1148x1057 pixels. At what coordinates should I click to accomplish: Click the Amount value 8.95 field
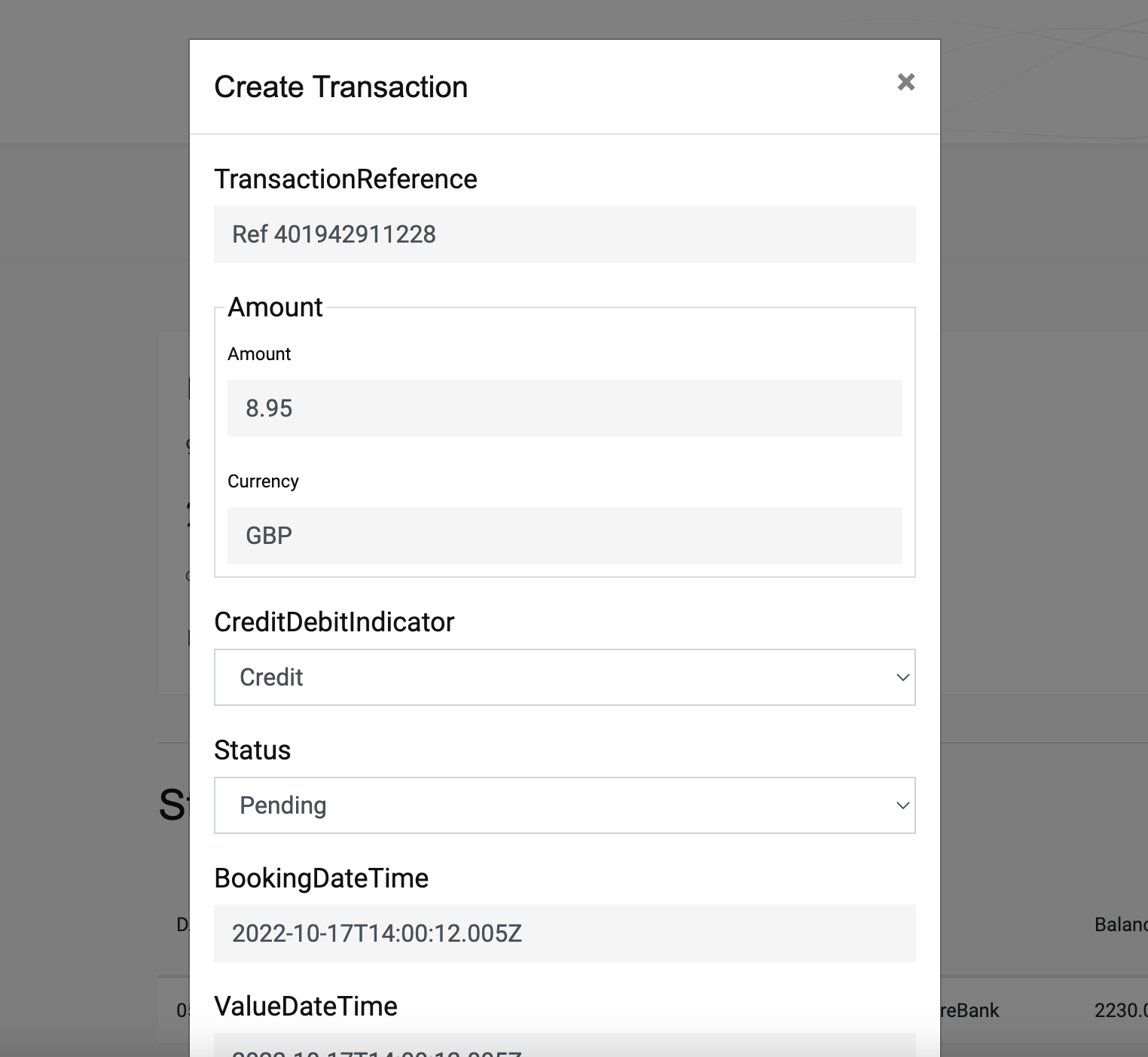pos(565,408)
